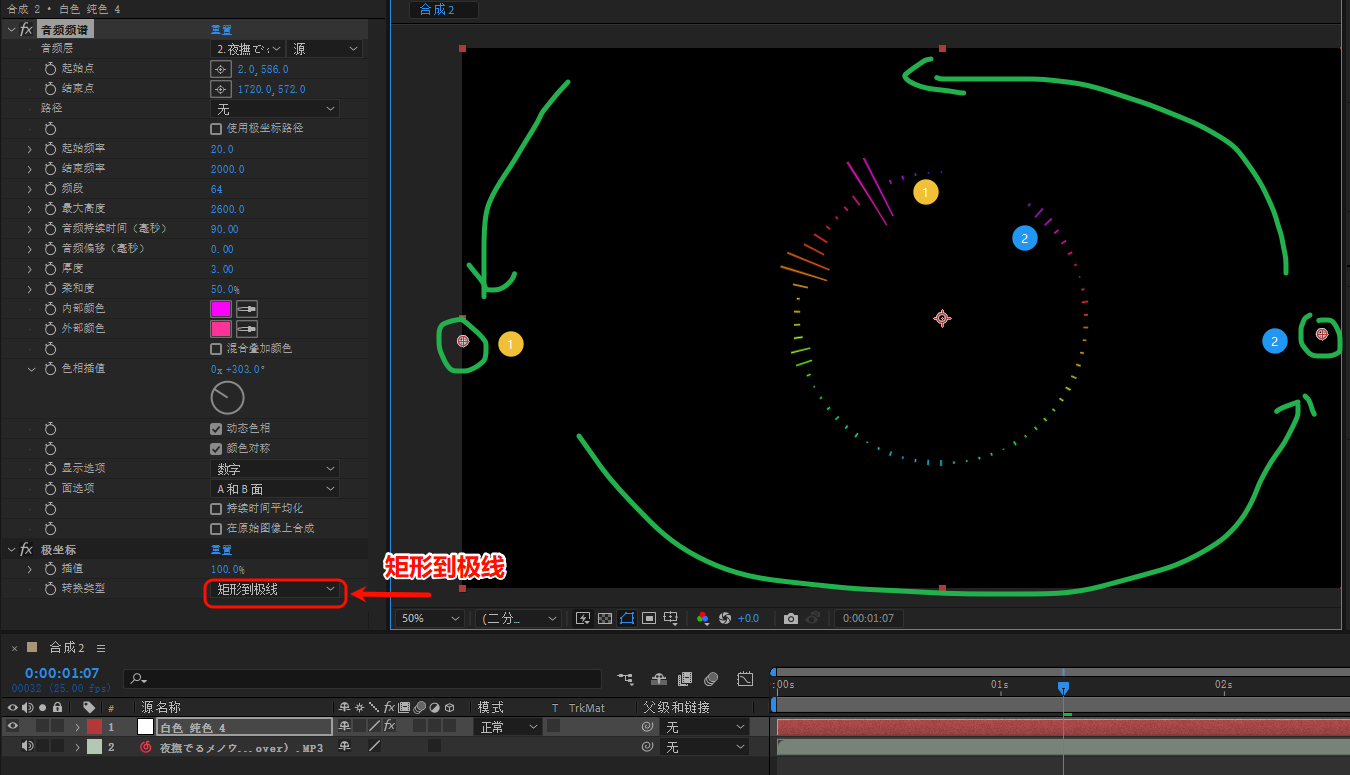
Task: Open the 路径 dropdown set to 无
Action: pyautogui.click(x=275, y=109)
